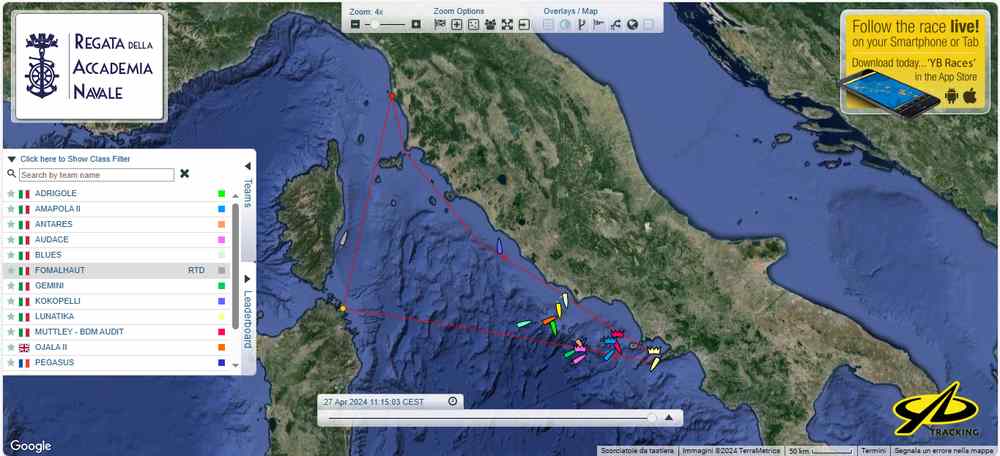The height and width of the screenshot is (456, 1000).
Task: Click in the Search by team name field
Action: click(x=96, y=174)
